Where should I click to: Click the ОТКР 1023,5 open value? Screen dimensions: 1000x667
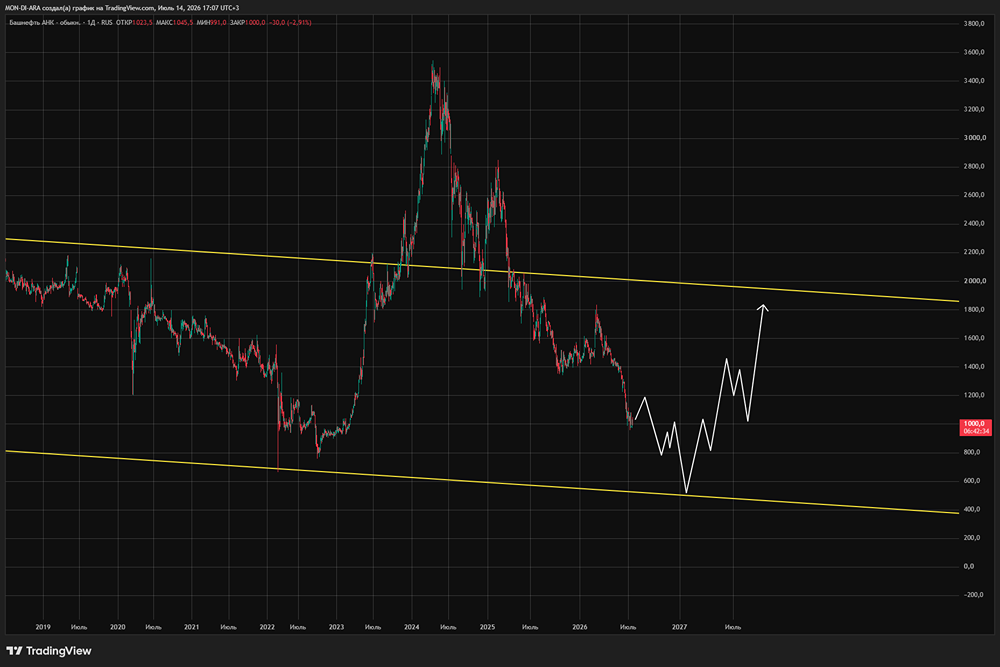135,22
